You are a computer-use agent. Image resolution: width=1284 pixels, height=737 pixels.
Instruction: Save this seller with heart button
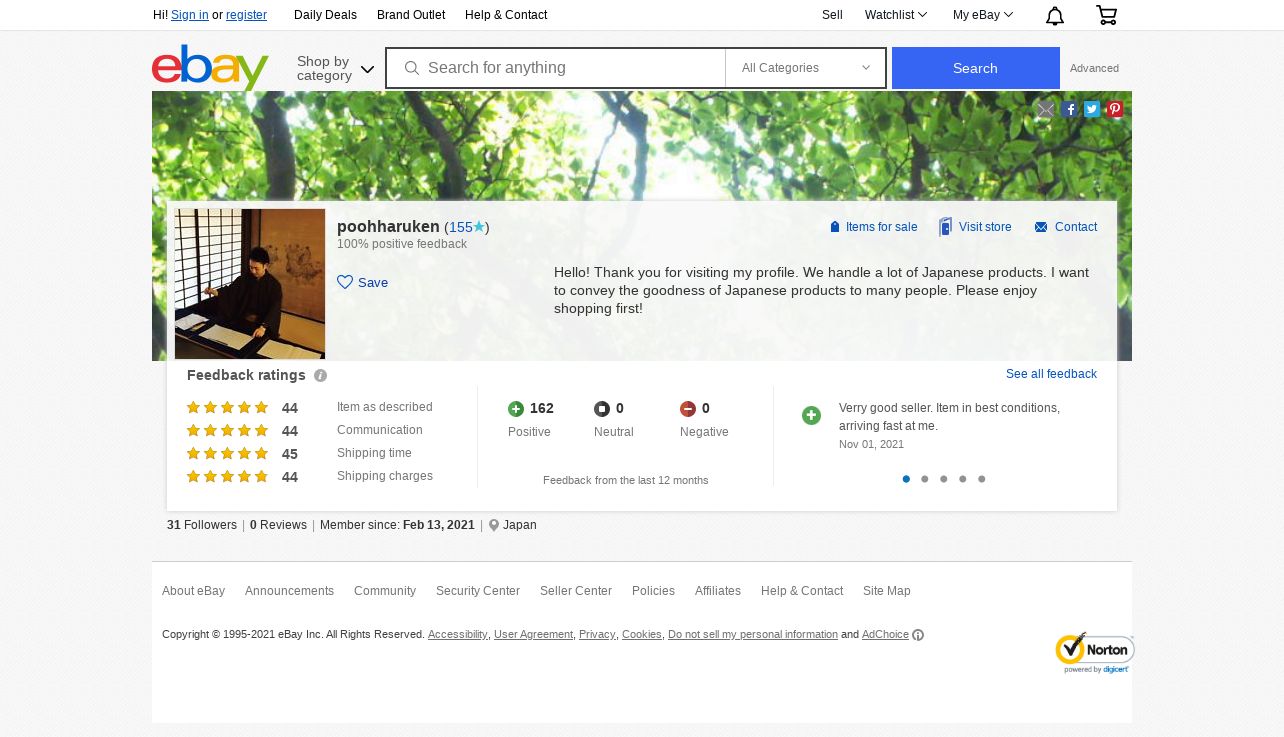coord(363,283)
